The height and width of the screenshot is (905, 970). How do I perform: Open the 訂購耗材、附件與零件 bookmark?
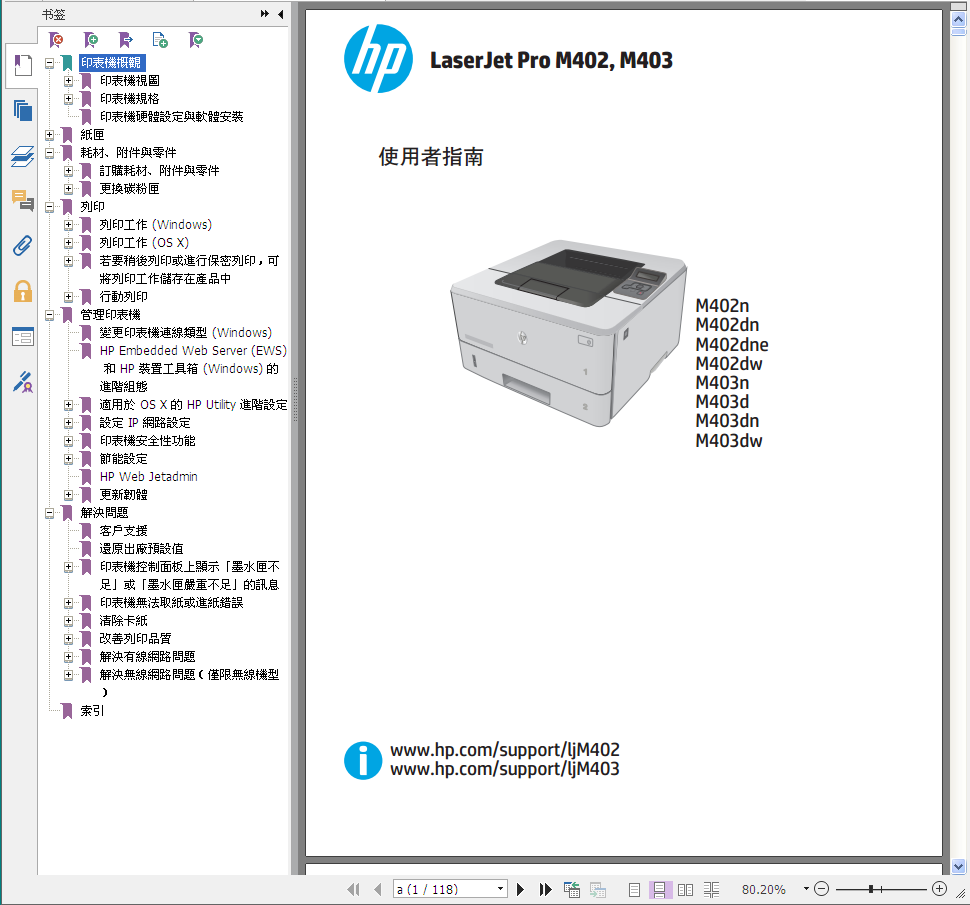160,170
